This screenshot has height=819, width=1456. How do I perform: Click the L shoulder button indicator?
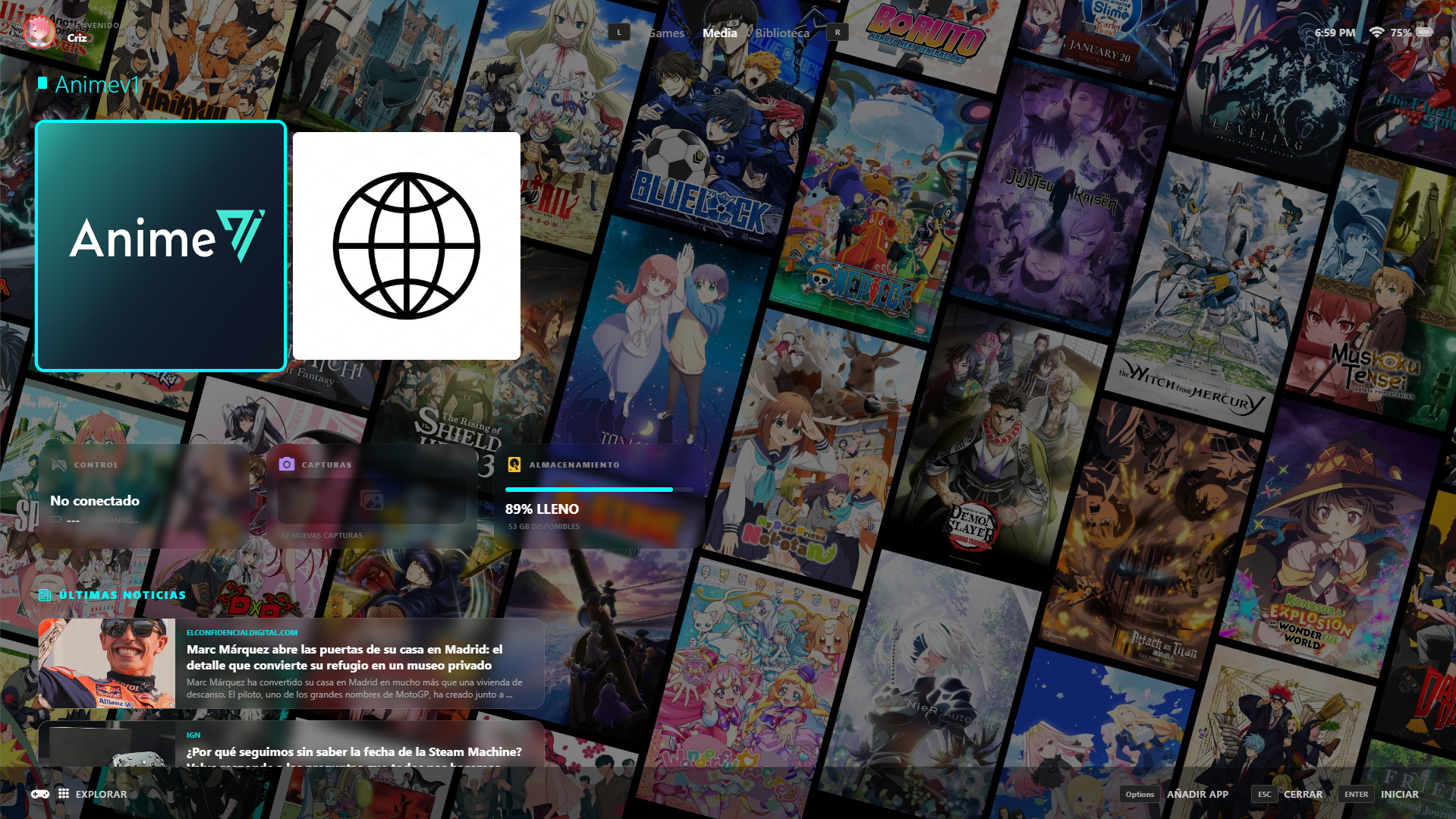619,33
